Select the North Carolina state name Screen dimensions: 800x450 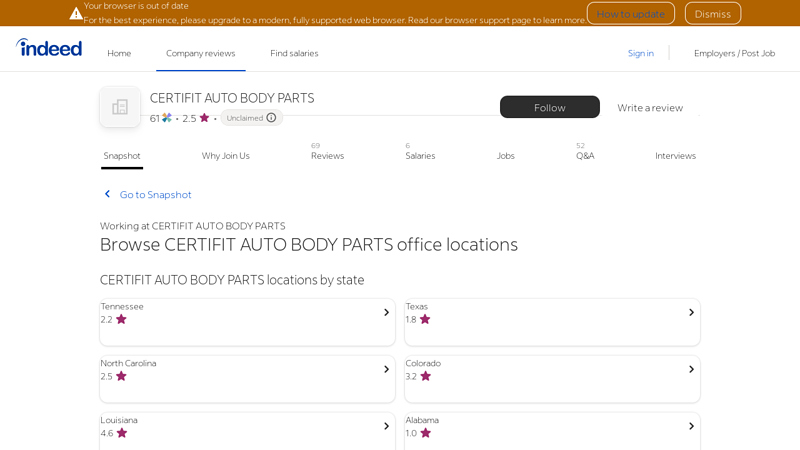coord(128,363)
